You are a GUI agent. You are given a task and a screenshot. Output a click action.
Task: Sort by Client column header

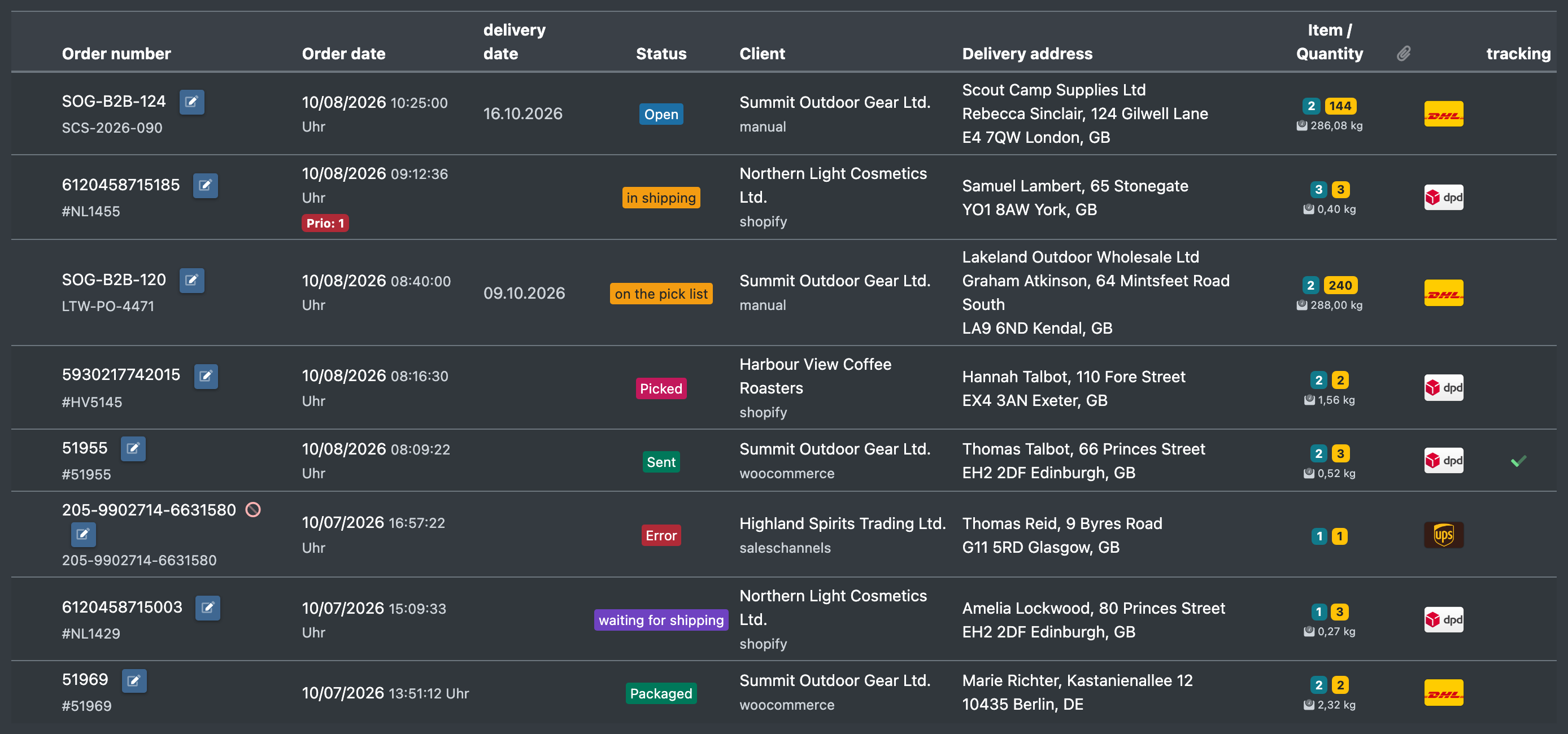pyautogui.click(x=762, y=54)
